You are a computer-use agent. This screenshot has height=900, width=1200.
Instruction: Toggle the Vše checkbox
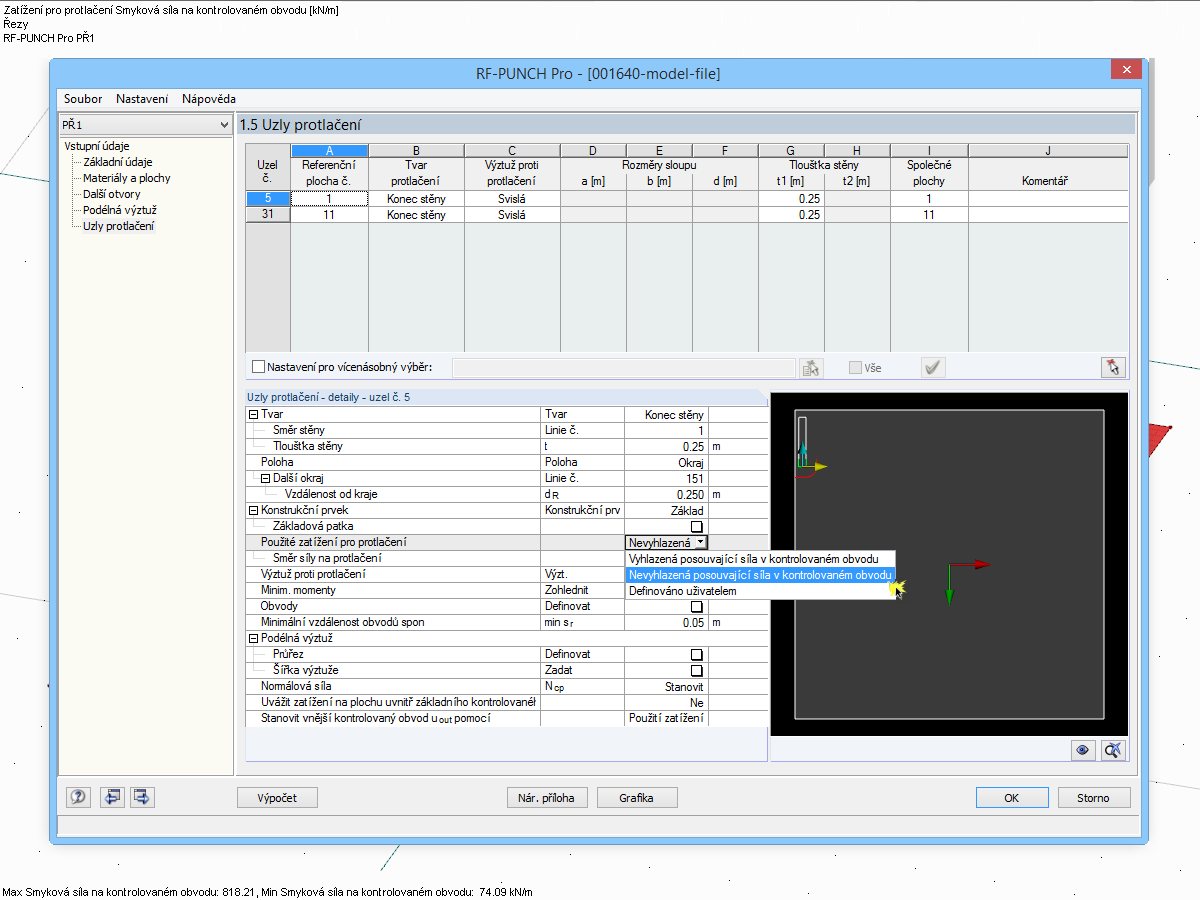click(855, 368)
